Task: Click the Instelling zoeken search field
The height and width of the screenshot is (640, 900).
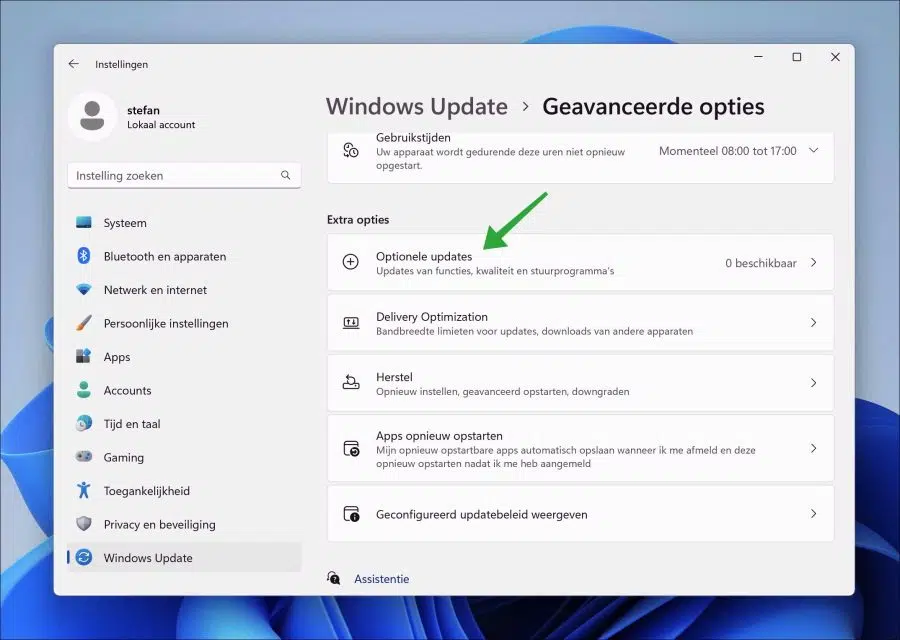Action: click(184, 175)
